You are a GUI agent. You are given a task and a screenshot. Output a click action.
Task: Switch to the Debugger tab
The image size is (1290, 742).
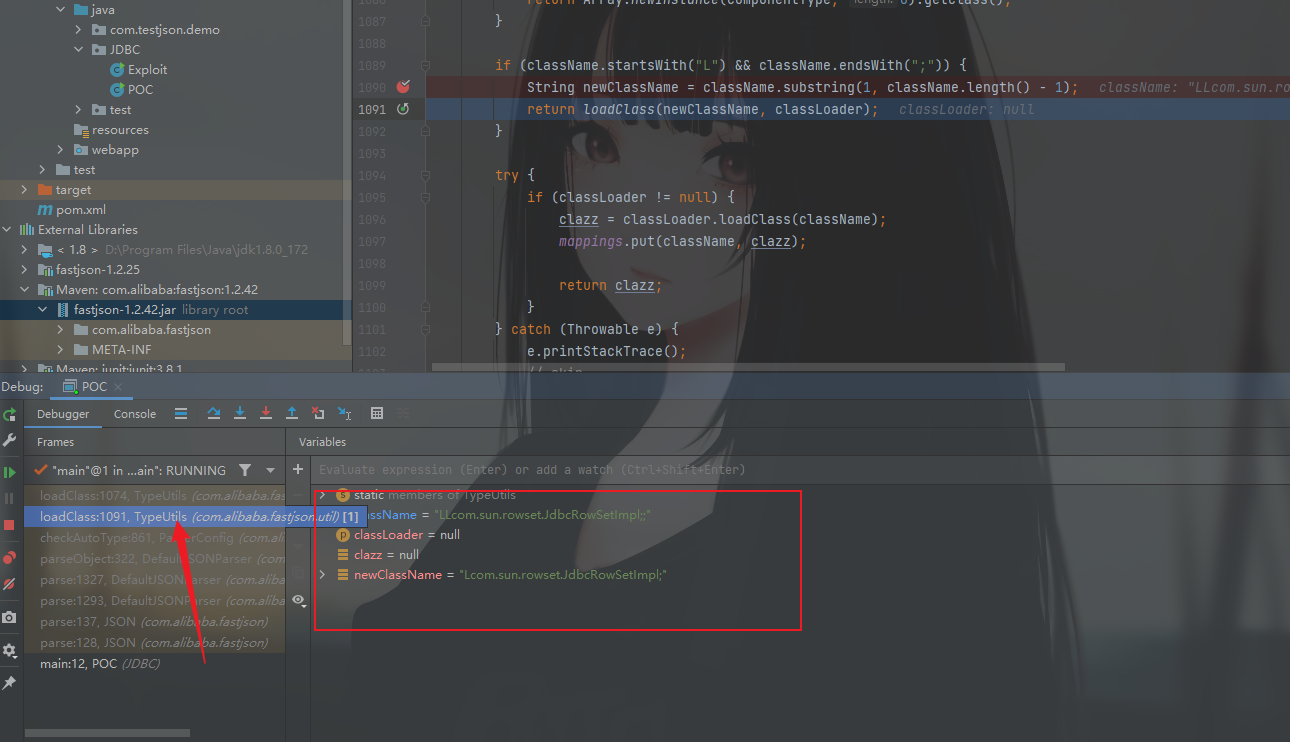point(63,414)
